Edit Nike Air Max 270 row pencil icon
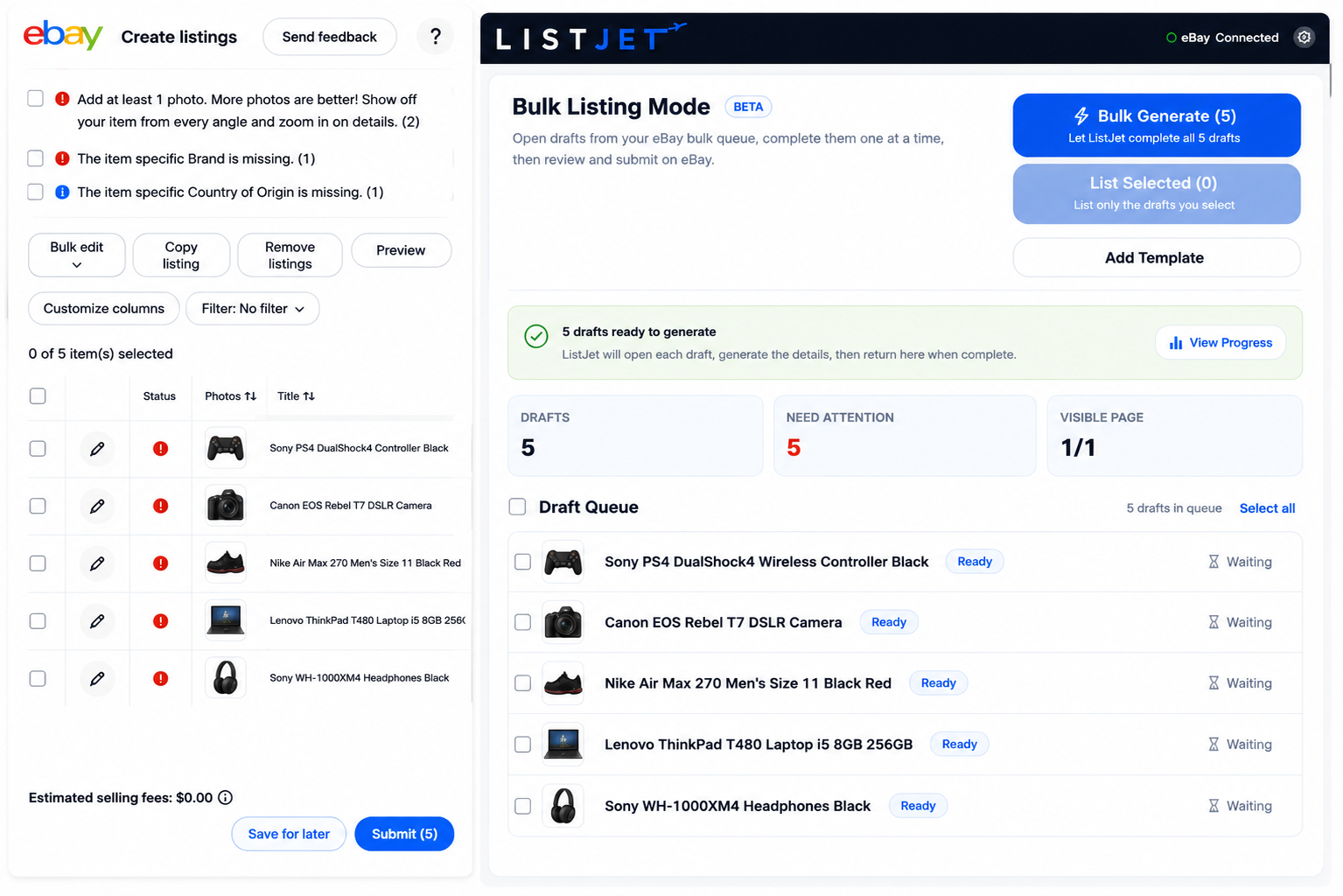The image size is (1343, 896). tap(97, 563)
